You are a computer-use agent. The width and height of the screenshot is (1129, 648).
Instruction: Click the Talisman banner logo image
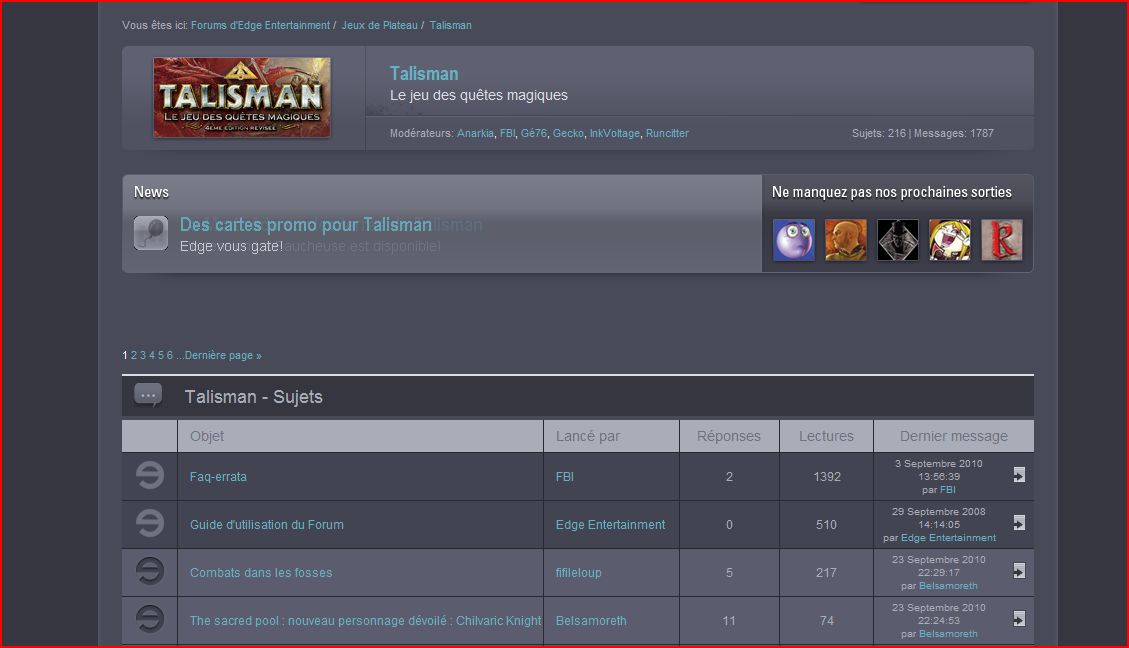tap(242, 97)
